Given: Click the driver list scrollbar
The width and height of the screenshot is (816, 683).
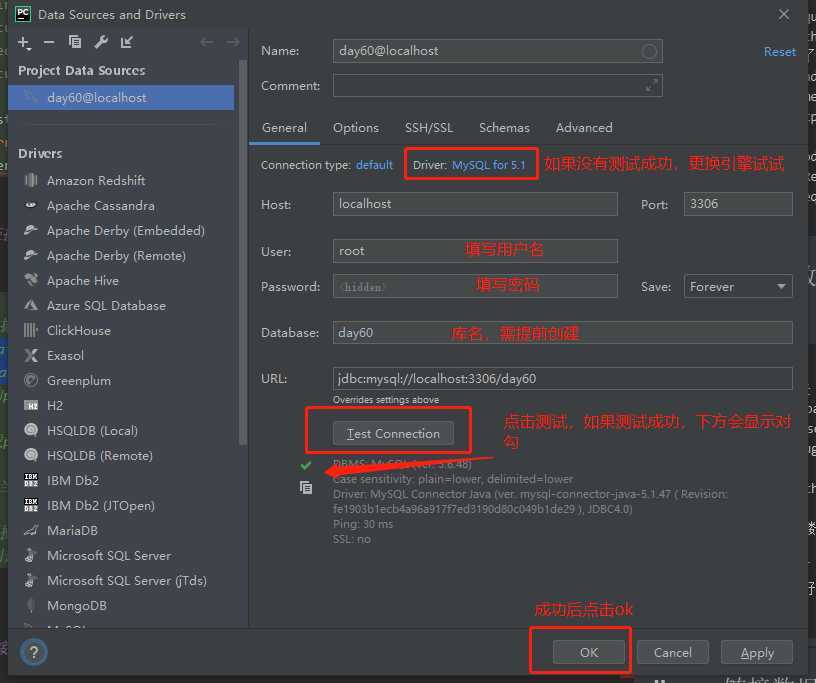Looking at the screenshot, I should point(243,252).
